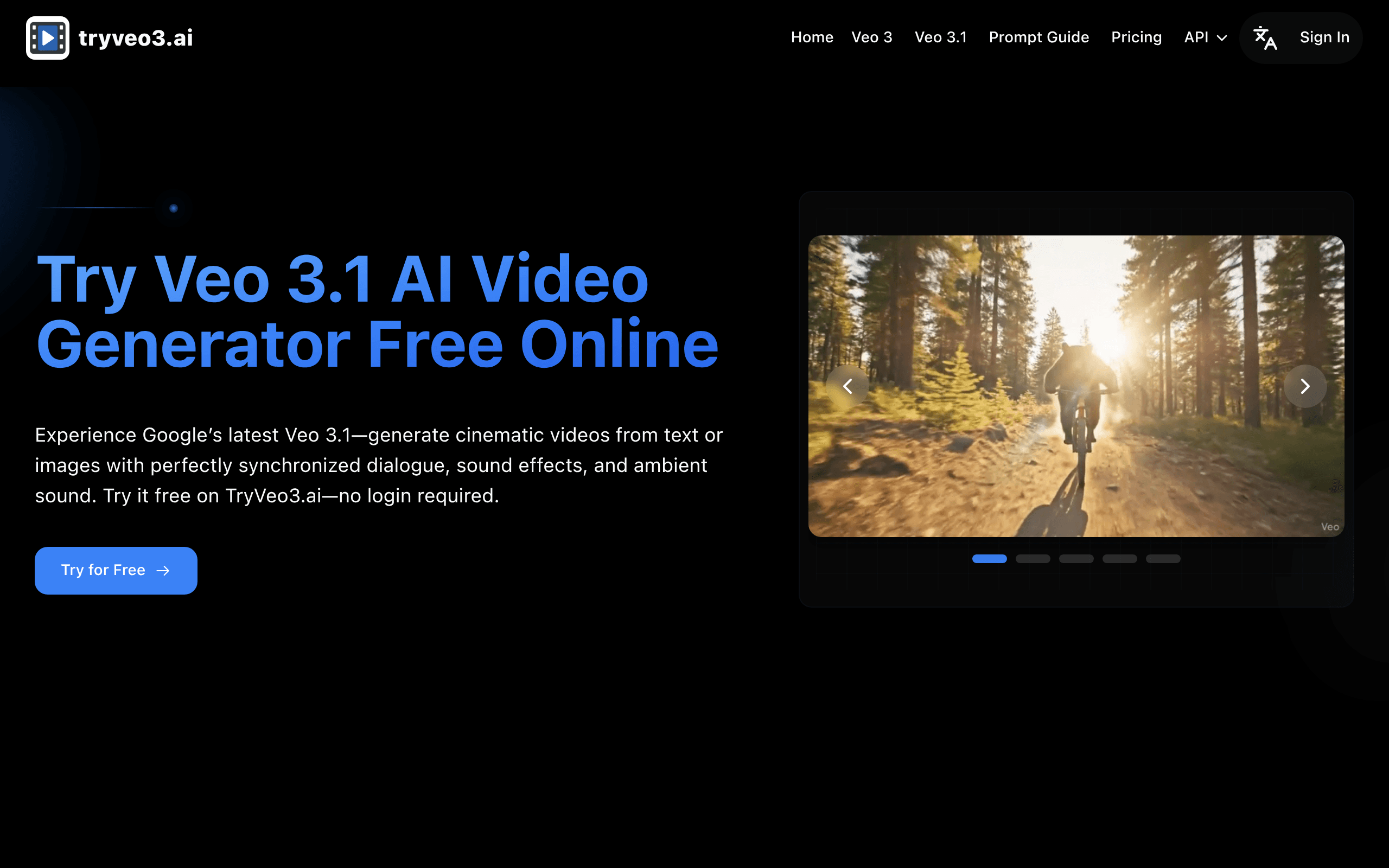Viewport: 1389px width, 868px height.
Task: Expand the API dropdown menu
Action: pyautogui.click(x=1205, y=38)
